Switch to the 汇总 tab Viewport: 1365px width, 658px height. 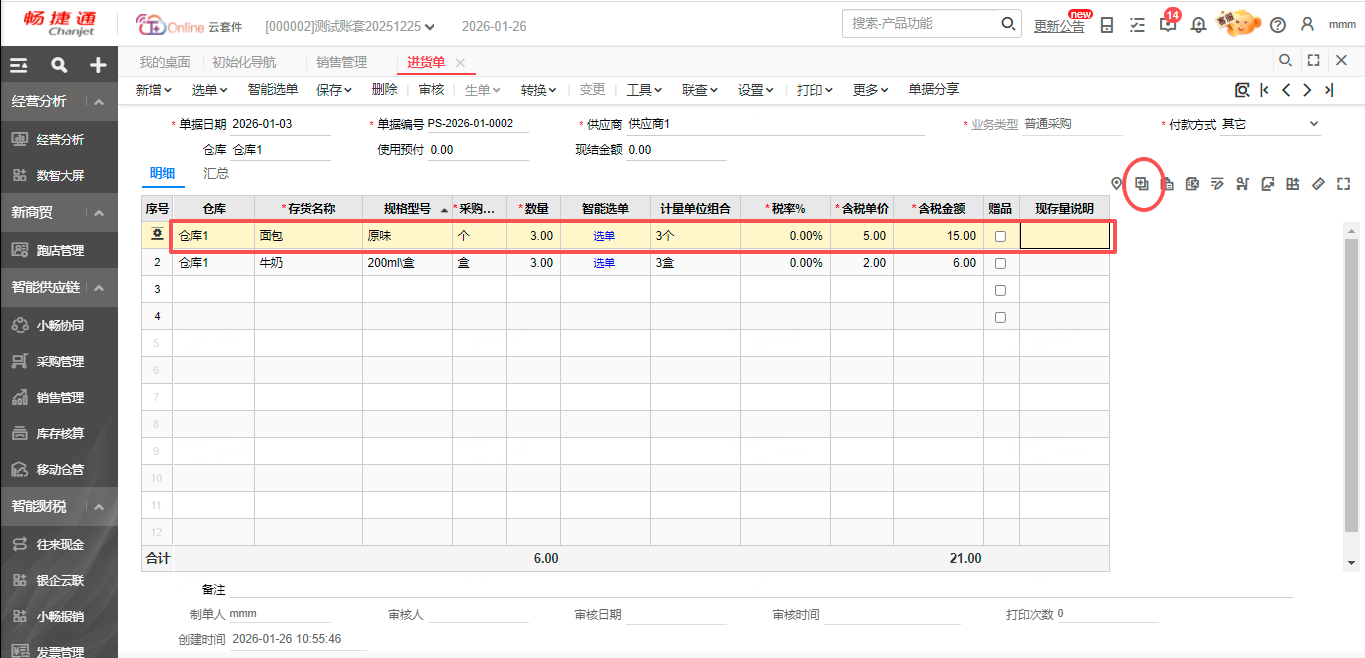point(216,173)
